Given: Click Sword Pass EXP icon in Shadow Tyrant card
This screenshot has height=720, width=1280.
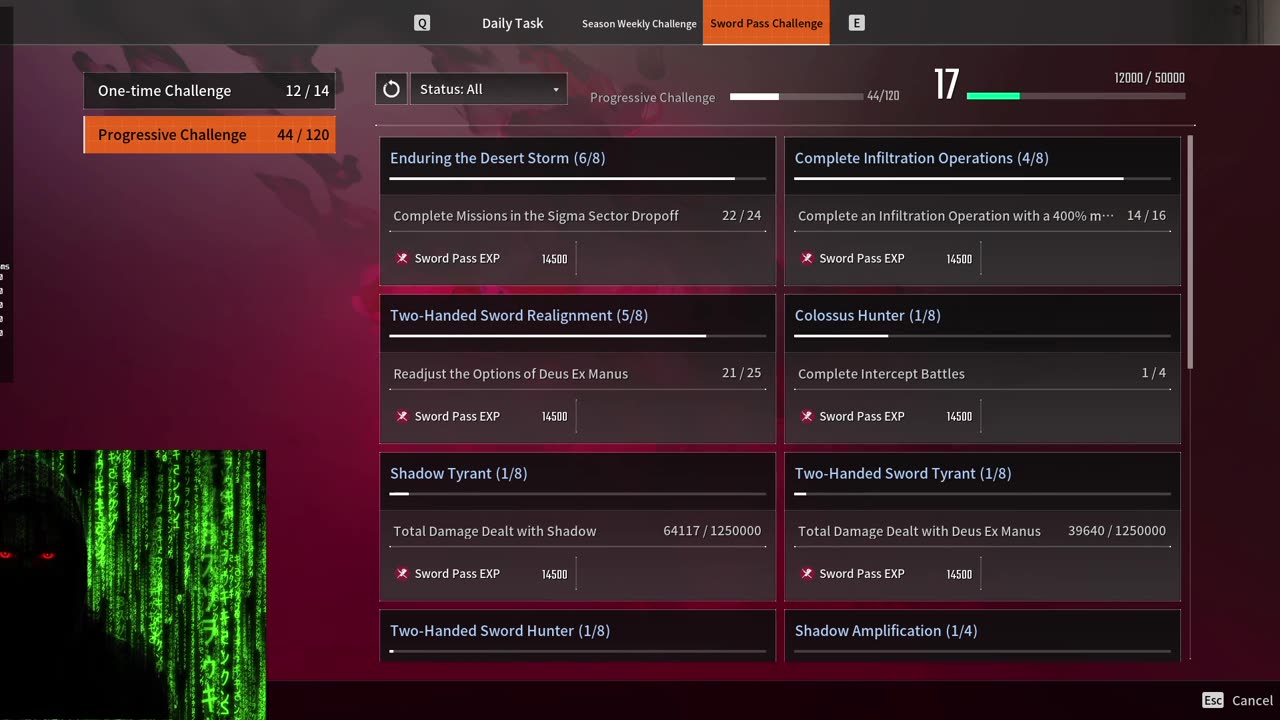Looking at the screenshot, I should 402,573.
